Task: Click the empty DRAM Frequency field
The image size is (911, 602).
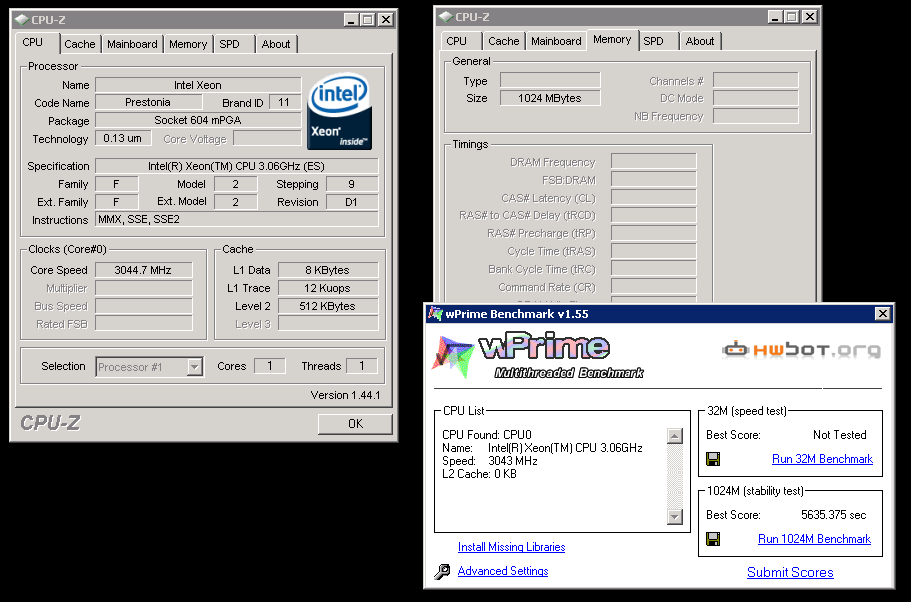Action: click(x=654, y=162)
